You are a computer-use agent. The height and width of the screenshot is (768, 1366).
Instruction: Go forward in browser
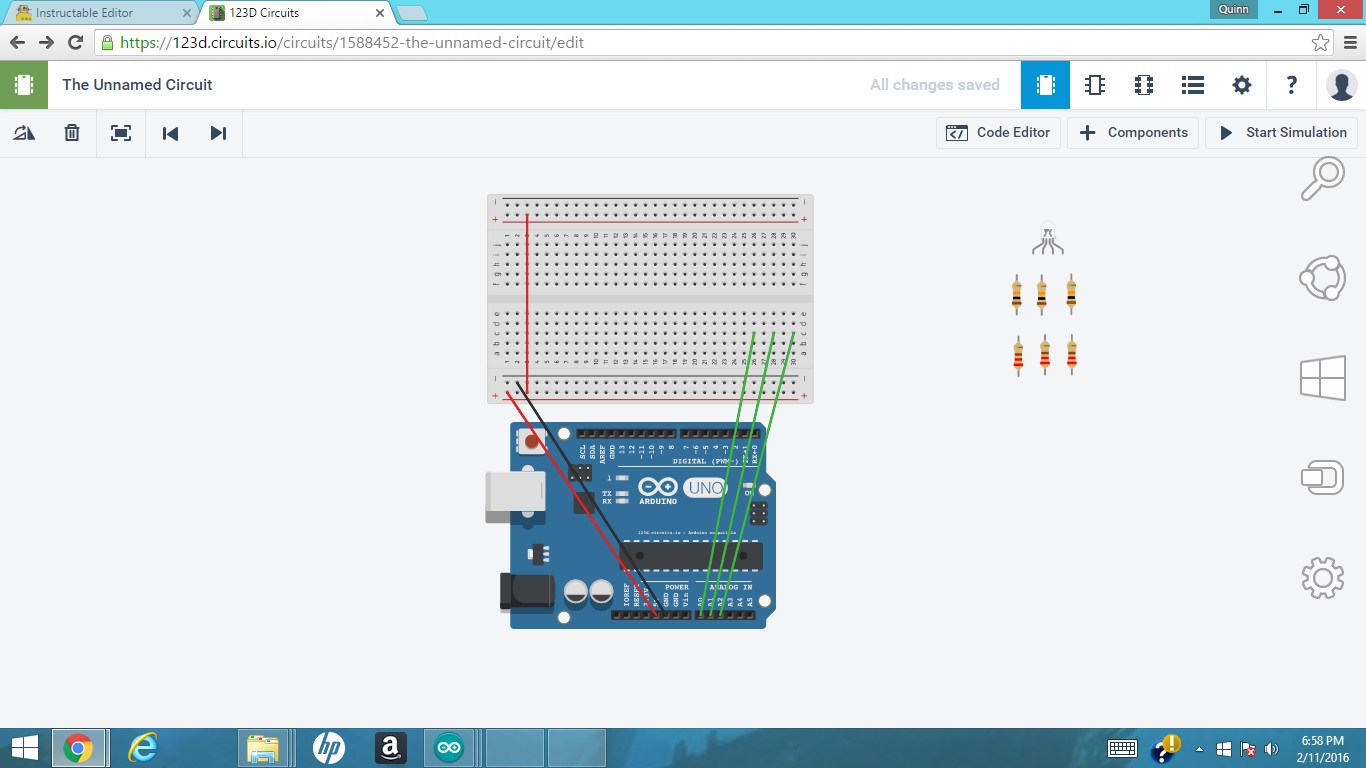pyautogui.click(x=46, y=43)
